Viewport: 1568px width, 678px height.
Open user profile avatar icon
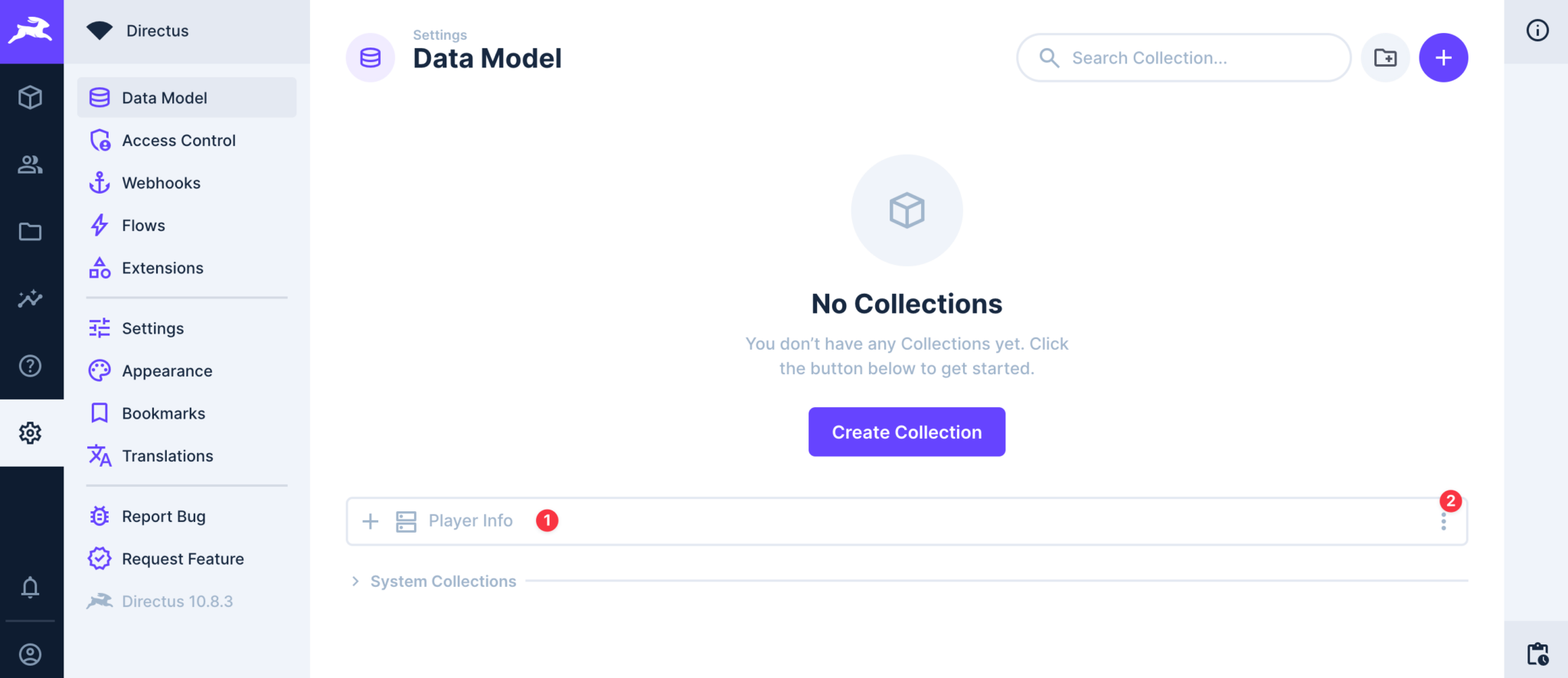(31, 654)
